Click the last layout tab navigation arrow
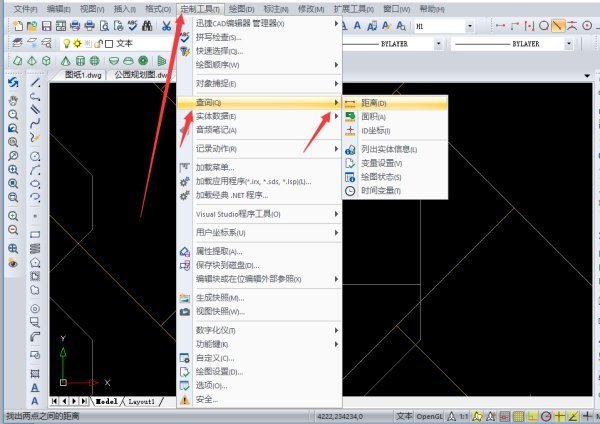Image resolution: width=600 pixels, height=424 pixels. coord(84,401)
